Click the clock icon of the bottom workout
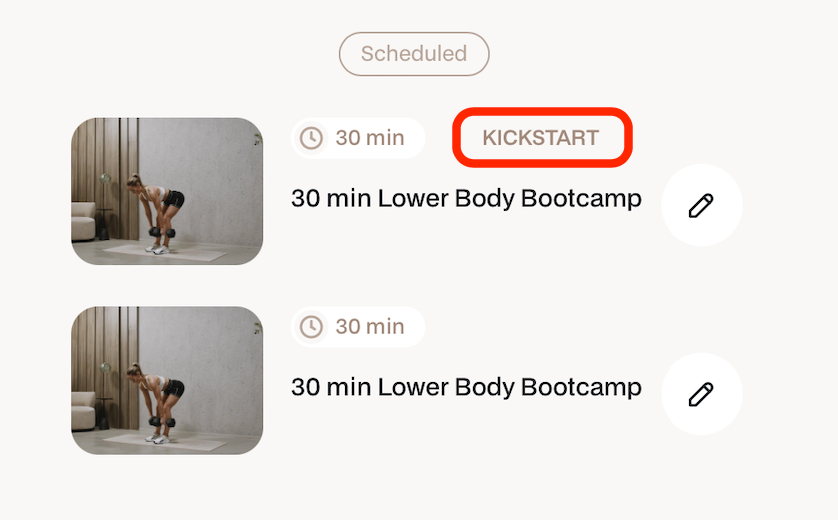The width and height of the screenshot is (838, 520). [311, 327]
